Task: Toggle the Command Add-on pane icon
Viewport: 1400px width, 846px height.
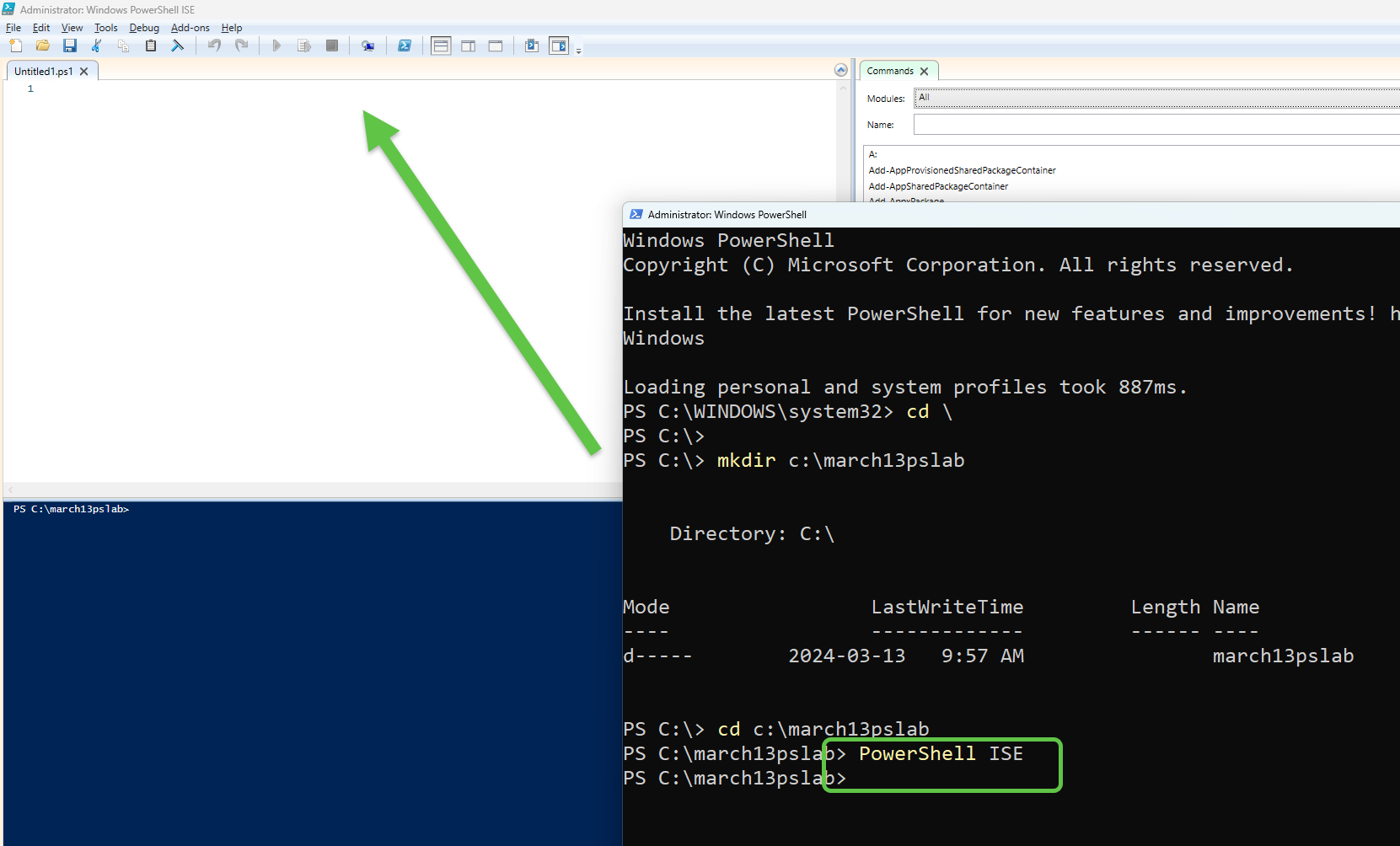Action: 559,46
